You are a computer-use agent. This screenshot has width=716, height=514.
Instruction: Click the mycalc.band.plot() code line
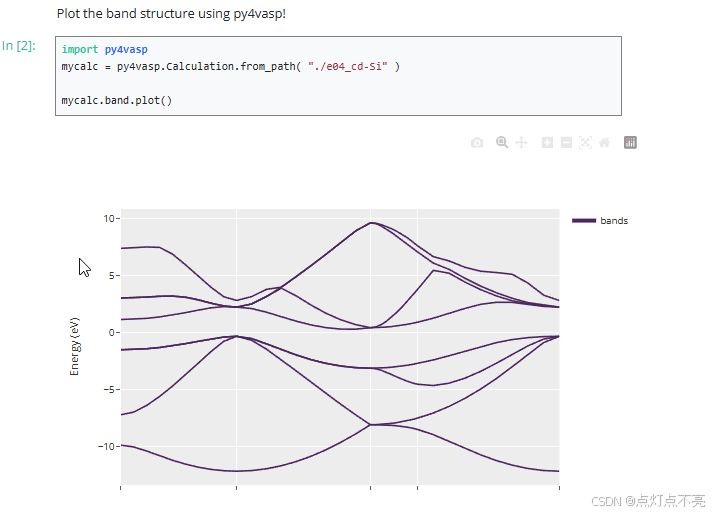click(116, 100)
